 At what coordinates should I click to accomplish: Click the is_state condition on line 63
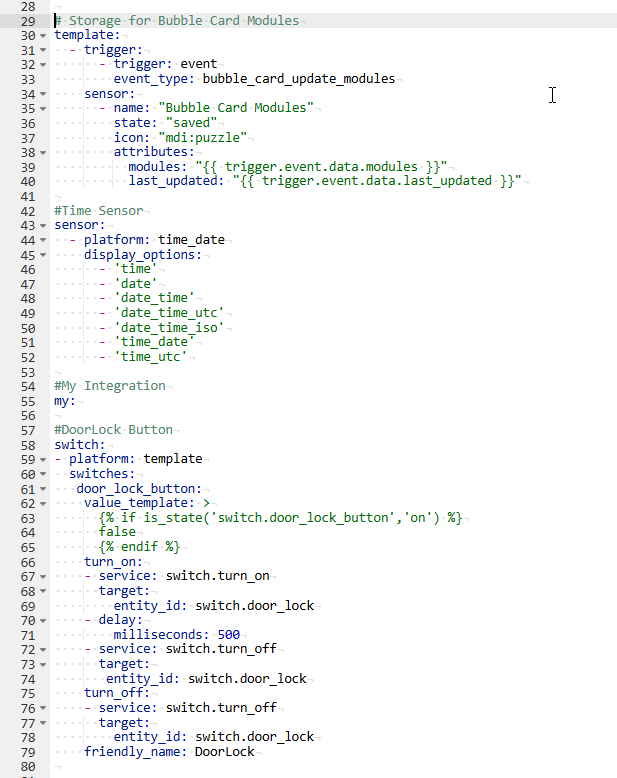click(x=280, y=518)
